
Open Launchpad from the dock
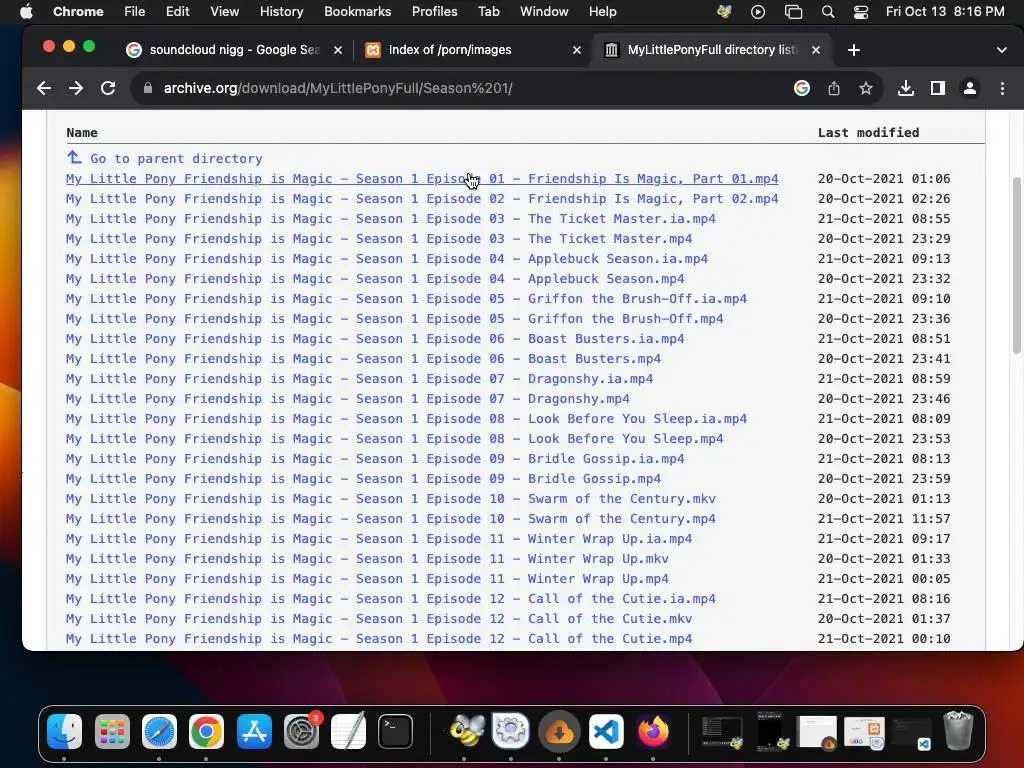coord(112,731)
